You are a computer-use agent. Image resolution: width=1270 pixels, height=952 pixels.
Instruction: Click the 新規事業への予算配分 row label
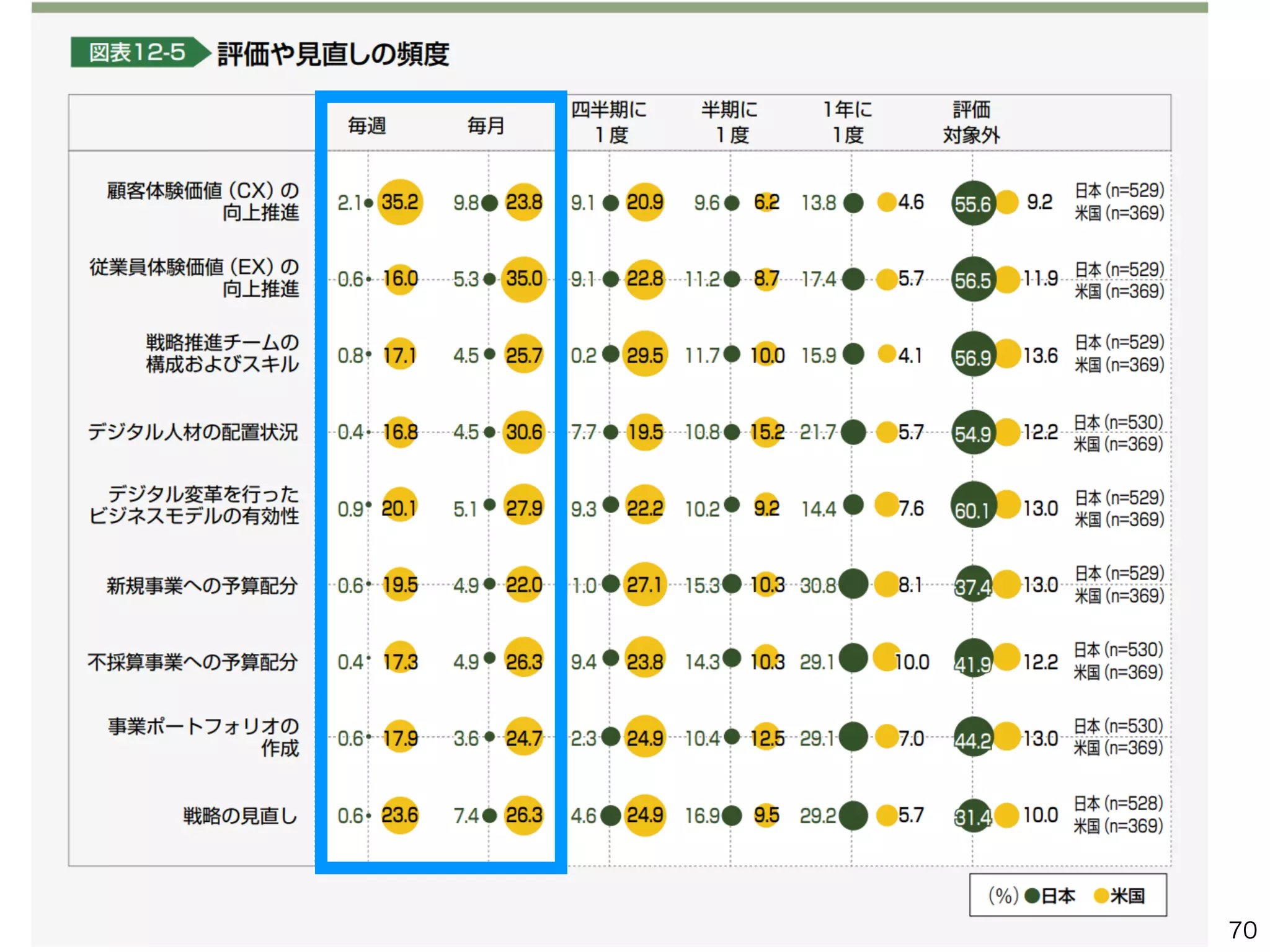[202, 585]
